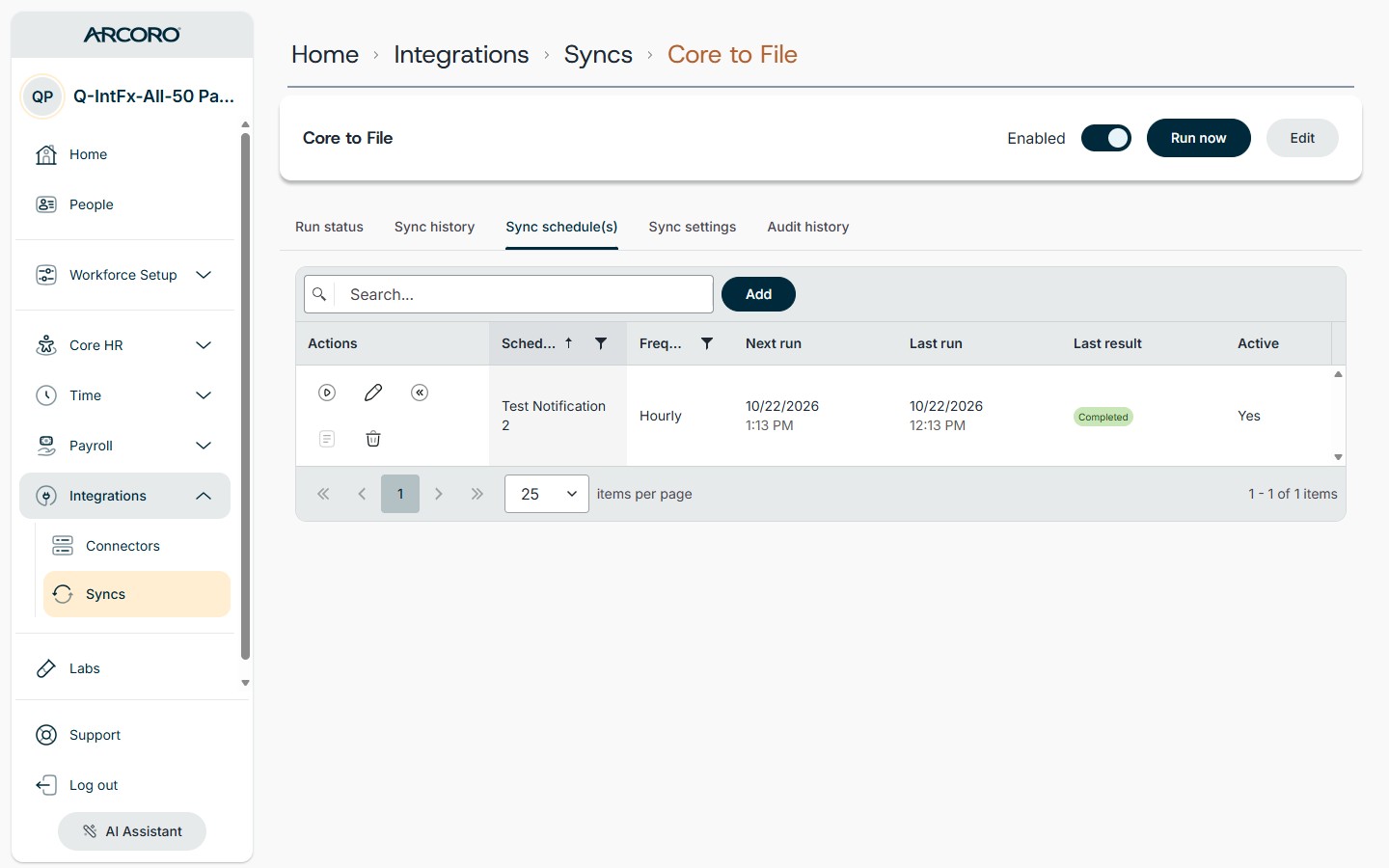Click the Home house icon in sidebar

(46, 154)
